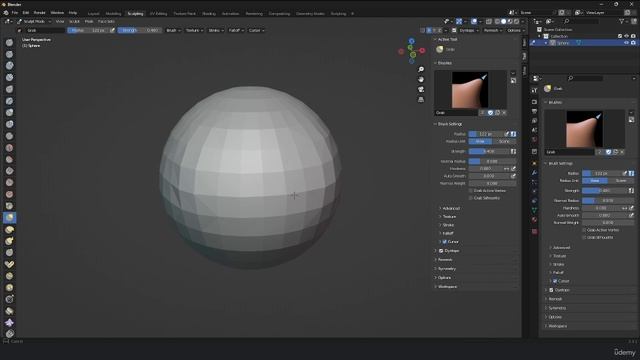Open the File menu

[x=15, y=13]
